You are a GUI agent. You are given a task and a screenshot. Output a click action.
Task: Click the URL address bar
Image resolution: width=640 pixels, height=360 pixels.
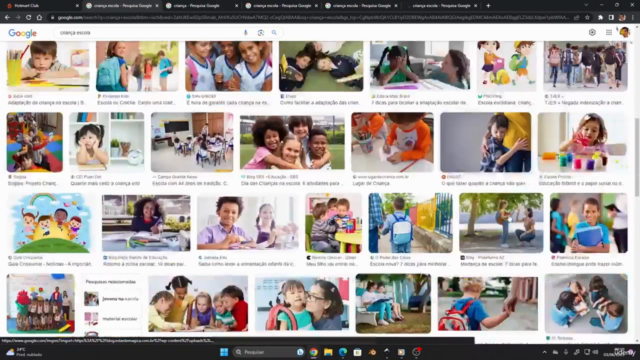(x=312, y=18)
